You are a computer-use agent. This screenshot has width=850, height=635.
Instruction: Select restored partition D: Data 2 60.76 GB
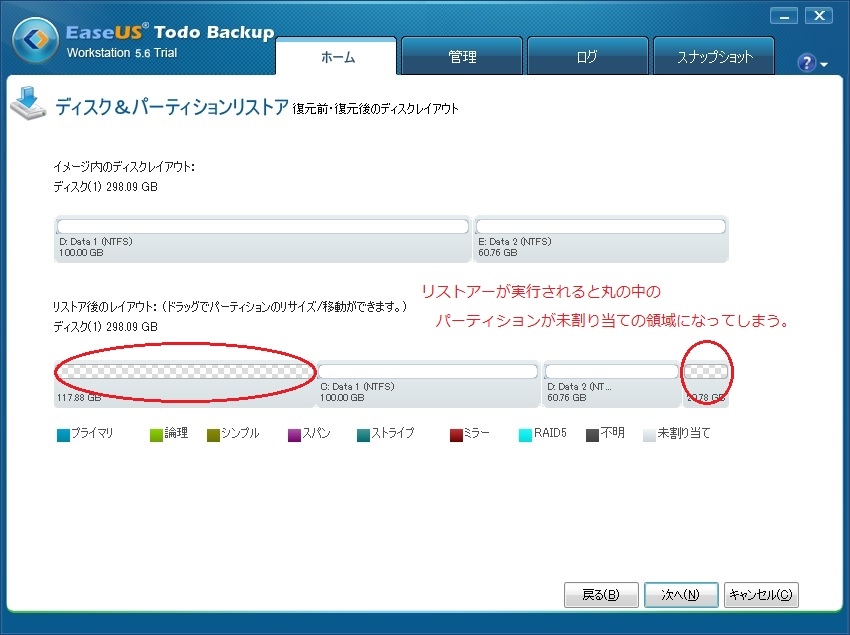611,384
